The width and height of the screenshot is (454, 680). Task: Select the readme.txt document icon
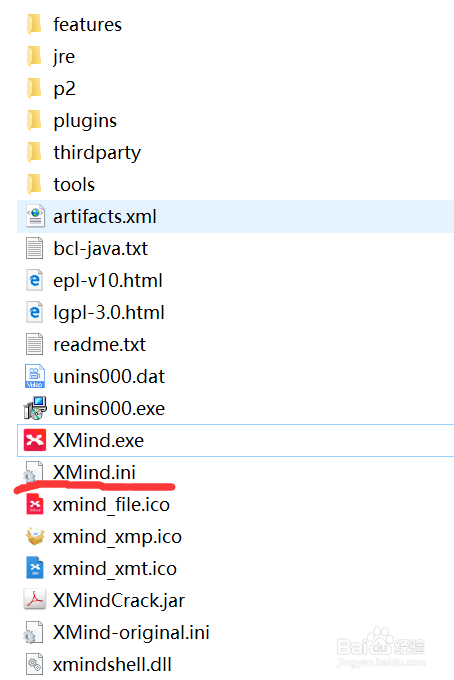35,344
